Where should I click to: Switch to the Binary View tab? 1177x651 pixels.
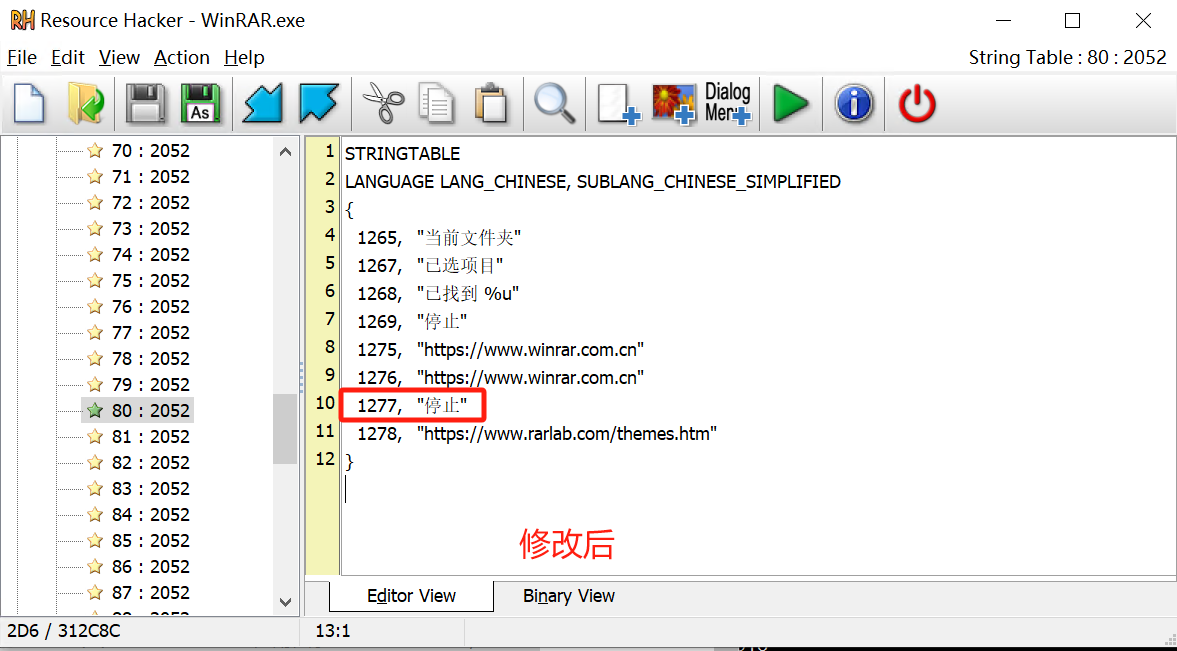(x=568, y=596)
